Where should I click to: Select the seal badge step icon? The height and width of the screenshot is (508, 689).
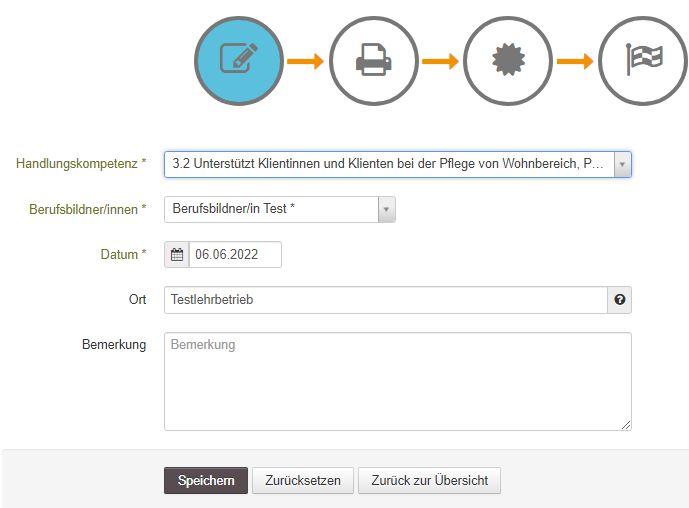tap(508, 61)
